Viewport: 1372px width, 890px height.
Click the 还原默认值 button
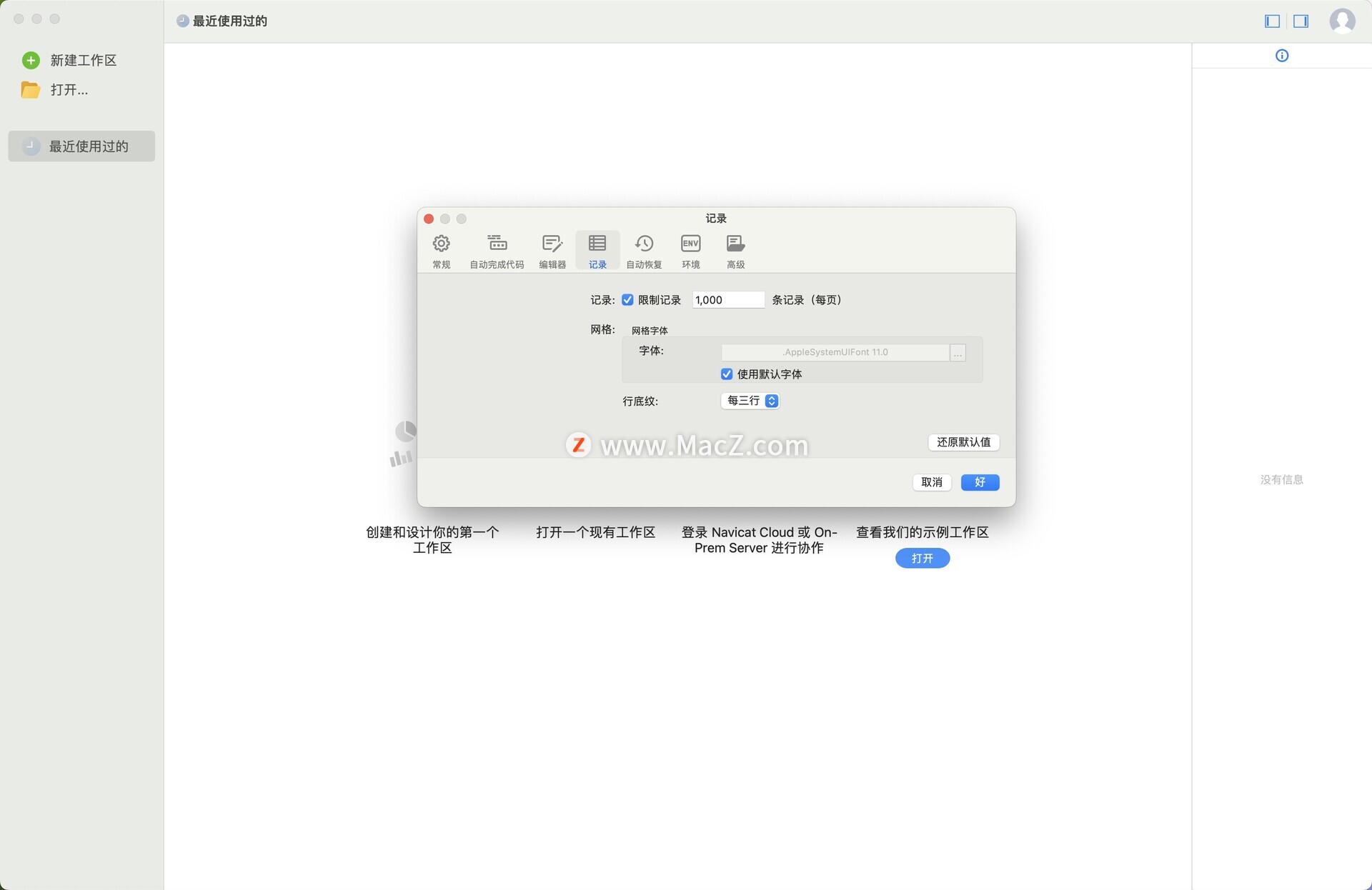coord(963,442)
